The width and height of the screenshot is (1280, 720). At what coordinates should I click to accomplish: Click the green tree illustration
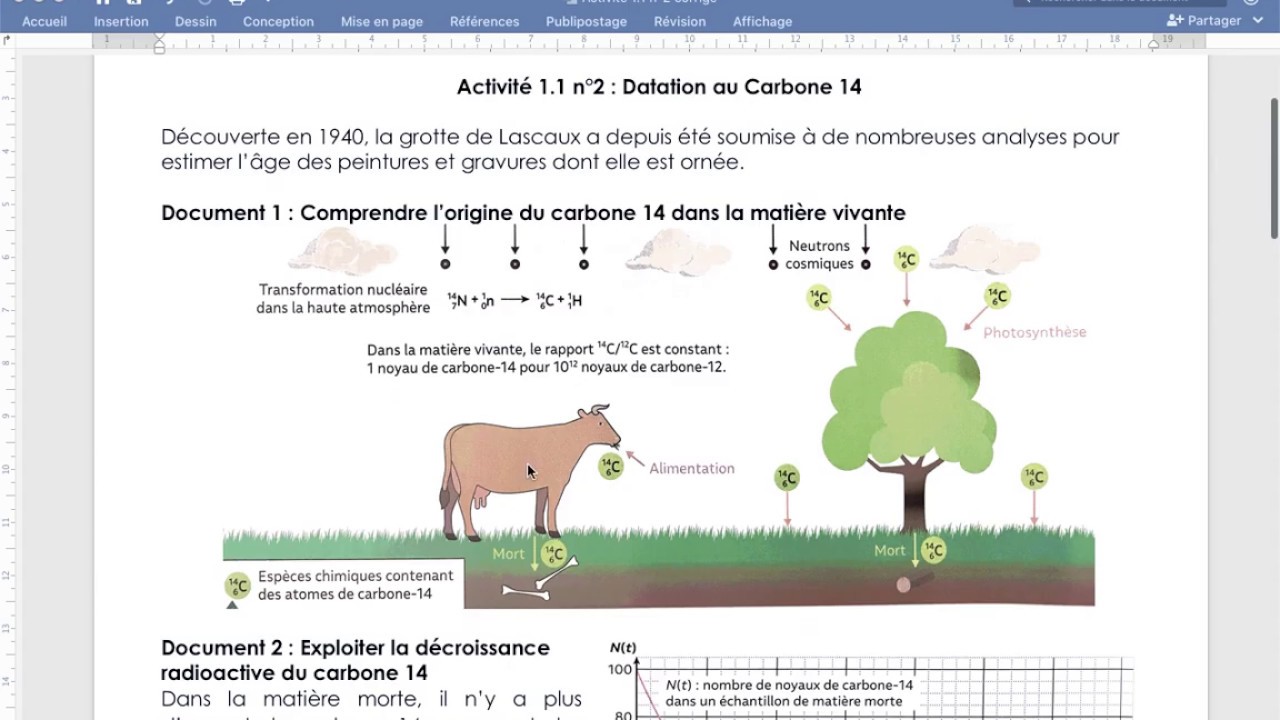click(908, 420)
